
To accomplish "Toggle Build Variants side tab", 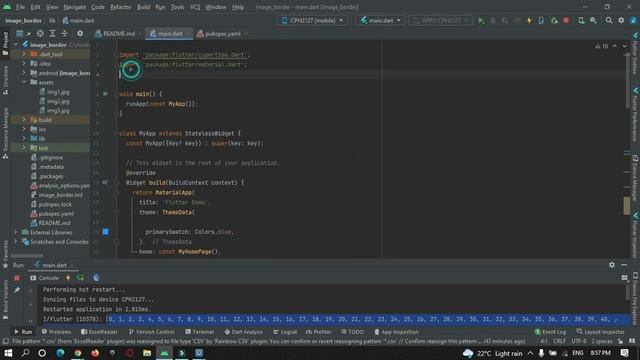I will coord(5,300).
